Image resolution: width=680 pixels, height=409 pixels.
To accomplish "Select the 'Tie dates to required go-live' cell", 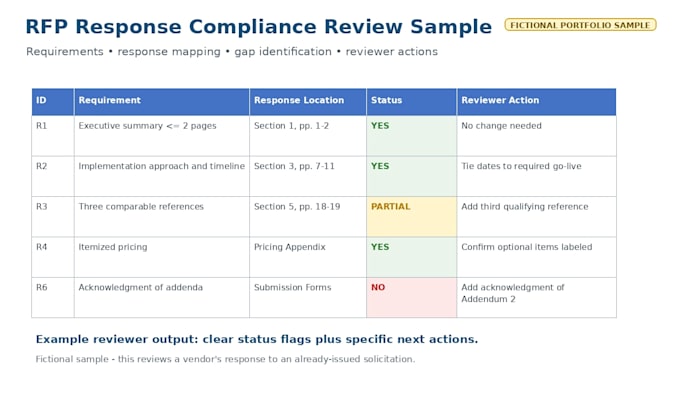I will (x=536, y=176).
